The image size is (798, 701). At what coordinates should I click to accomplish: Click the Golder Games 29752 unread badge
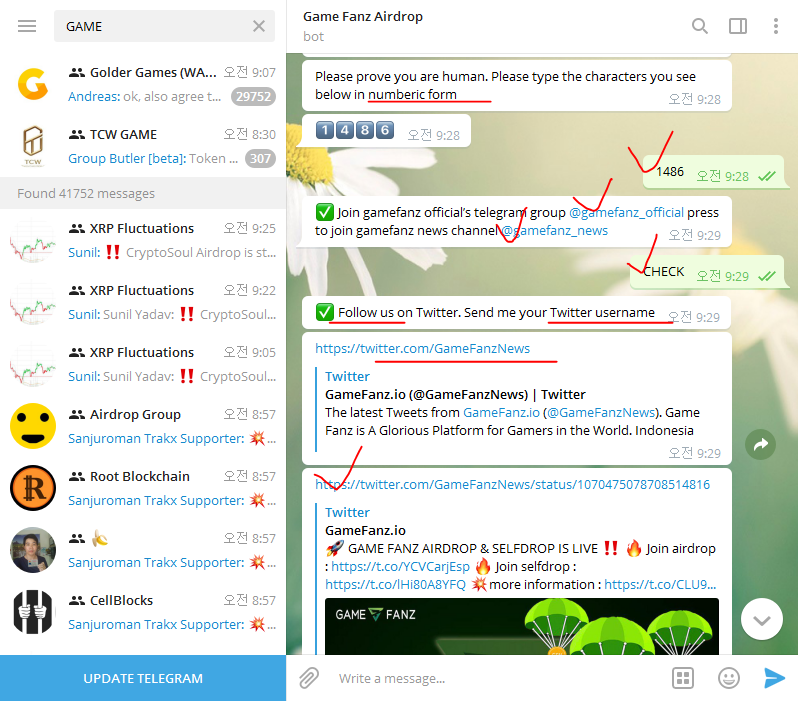click(253, 96)
